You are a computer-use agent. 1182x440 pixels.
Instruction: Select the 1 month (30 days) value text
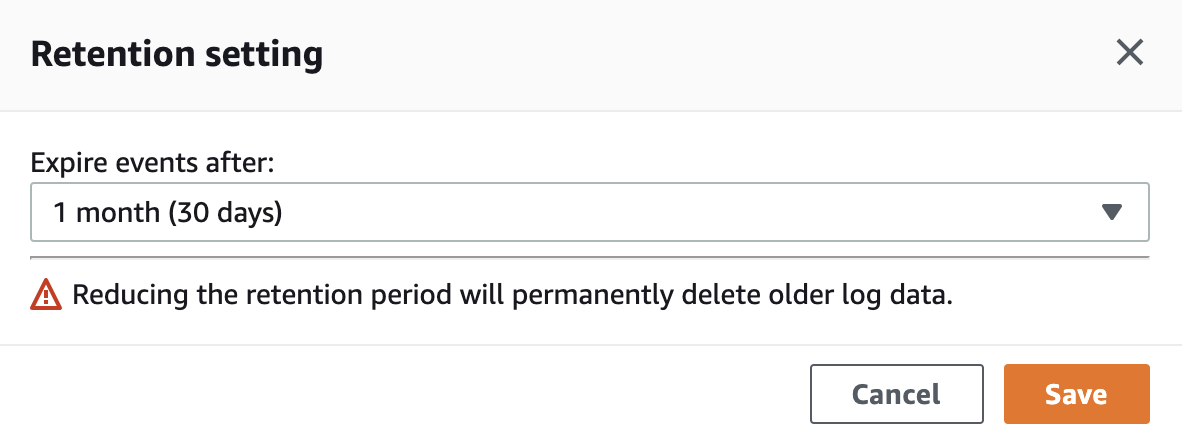pos(168,212)
